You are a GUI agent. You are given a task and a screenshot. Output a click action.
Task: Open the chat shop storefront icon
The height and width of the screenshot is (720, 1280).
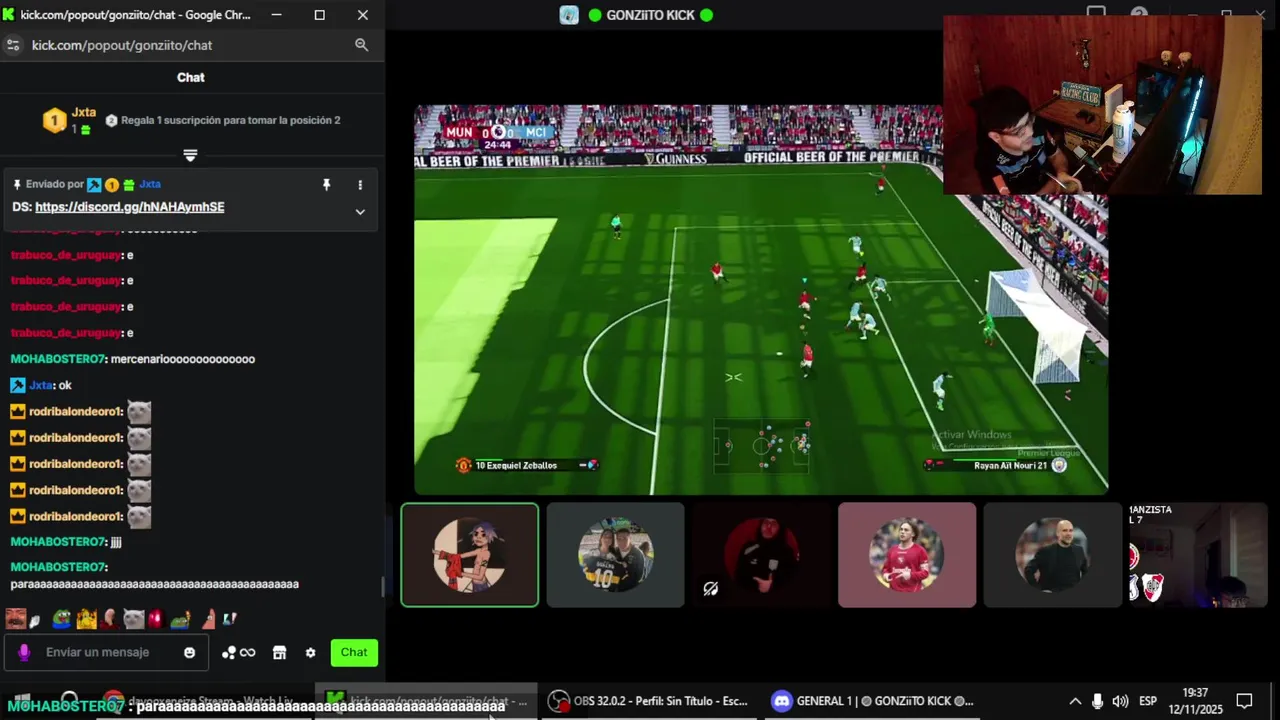(x=279, y=653)
